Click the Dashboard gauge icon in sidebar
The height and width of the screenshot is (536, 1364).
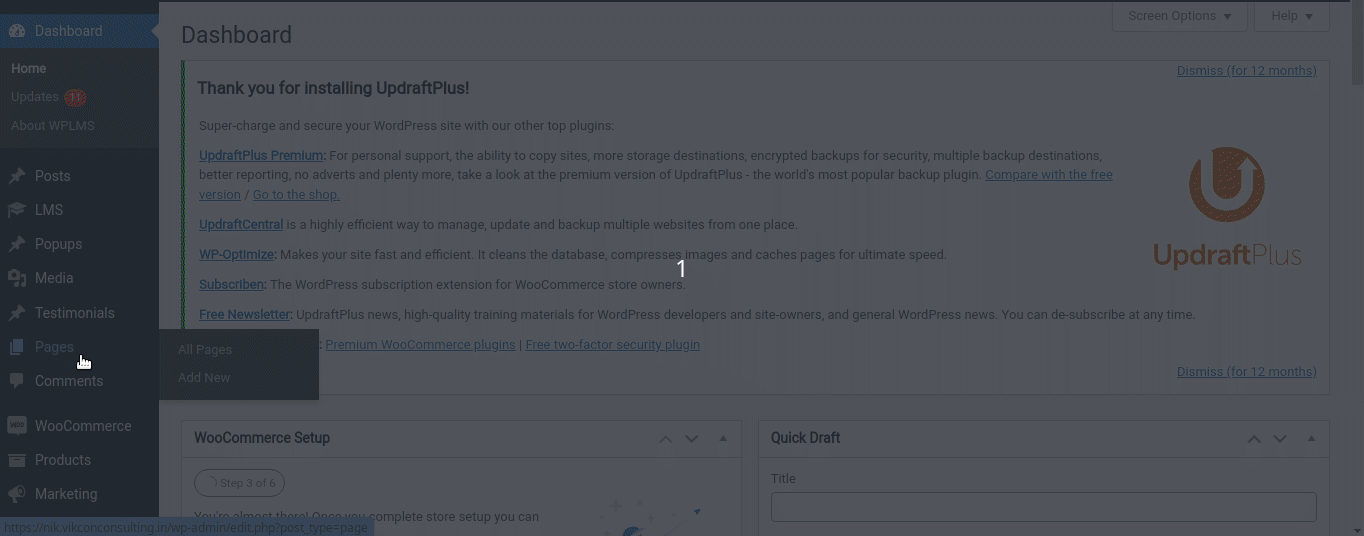pos(17,31)
